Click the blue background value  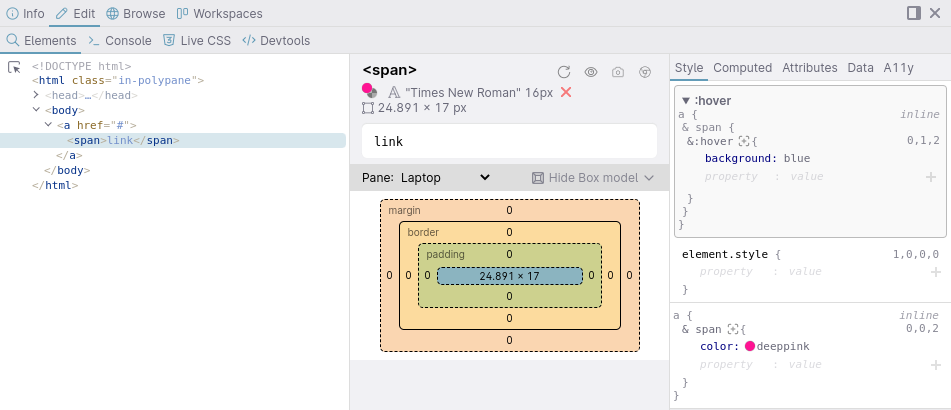point(797,158)
